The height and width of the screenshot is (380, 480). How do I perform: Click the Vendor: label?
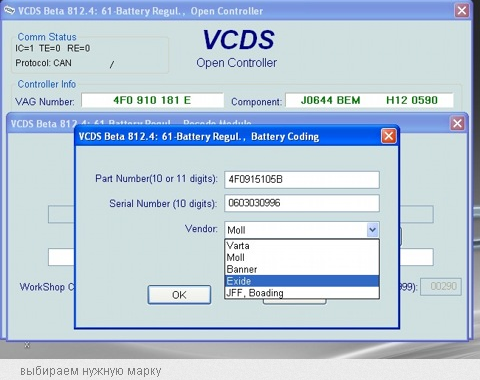201,229
